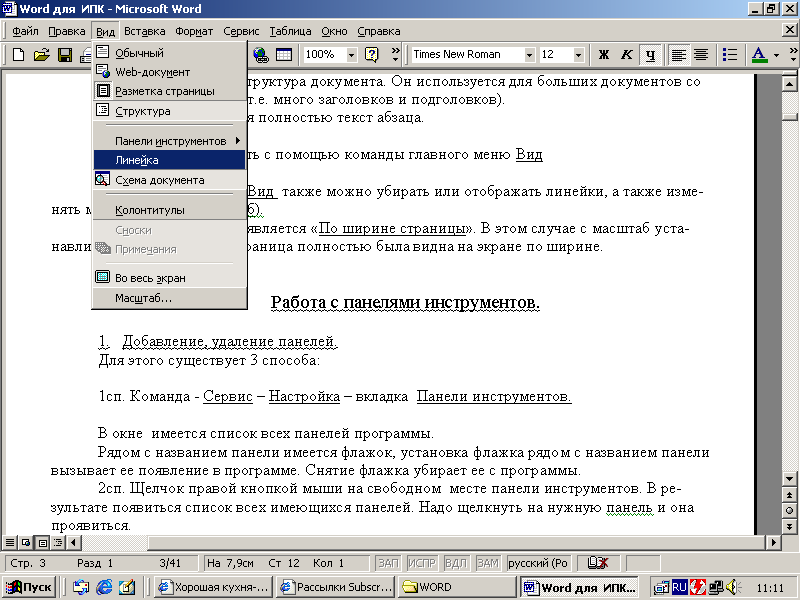This screenshot has width=800, height=600.
Task: Open the Таблица menu
Action: coord(290,31)
